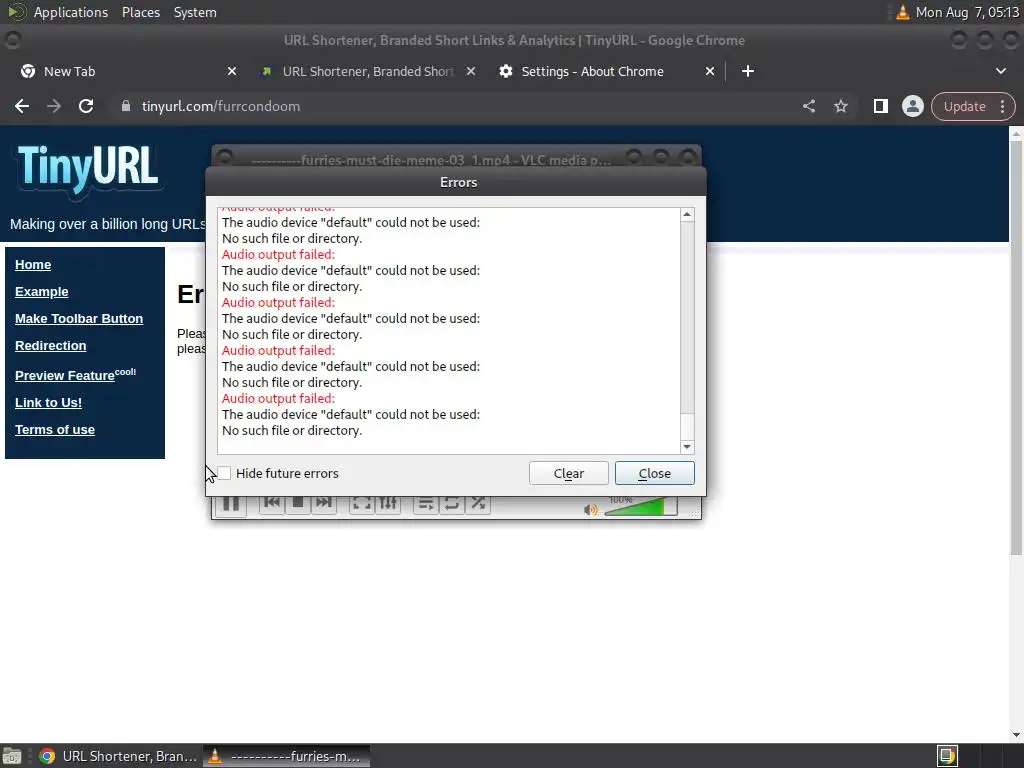Click the address bar URL

coord(221,106)
